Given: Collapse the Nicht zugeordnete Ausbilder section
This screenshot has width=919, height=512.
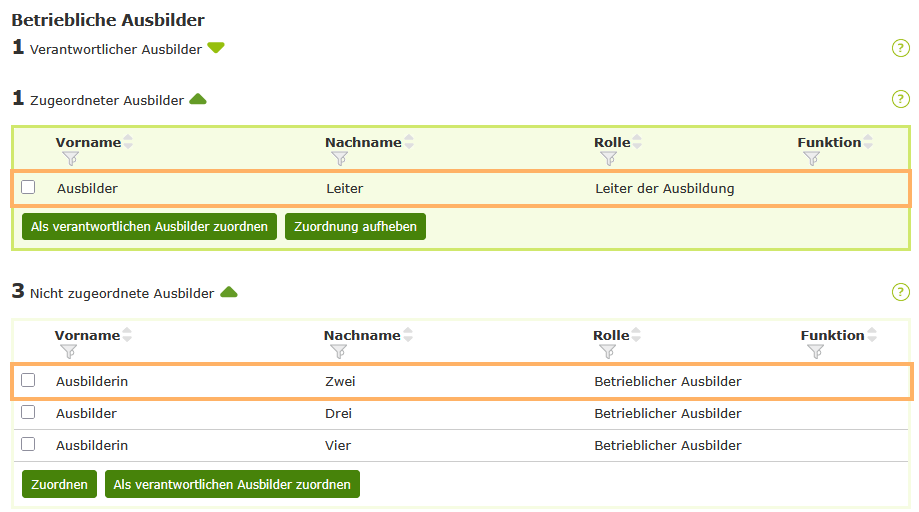Looking at the screenshot, I should [x=229, y=292].
